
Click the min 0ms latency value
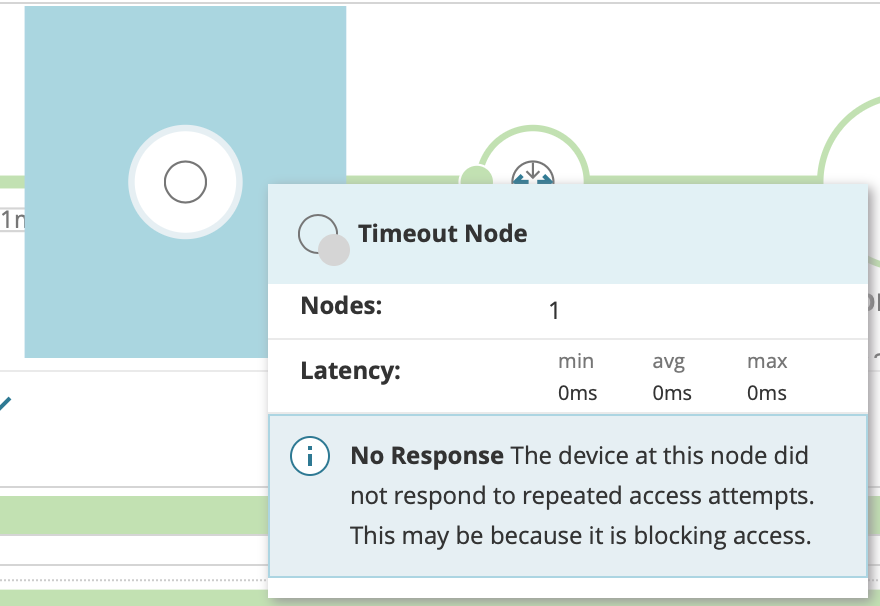point(577,392)
